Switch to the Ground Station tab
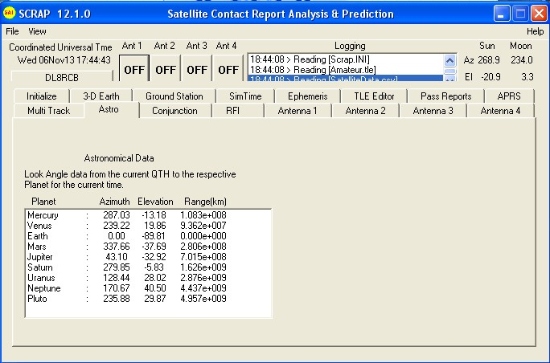The height and width of the screenshot is (363, 550). [174, 96]
